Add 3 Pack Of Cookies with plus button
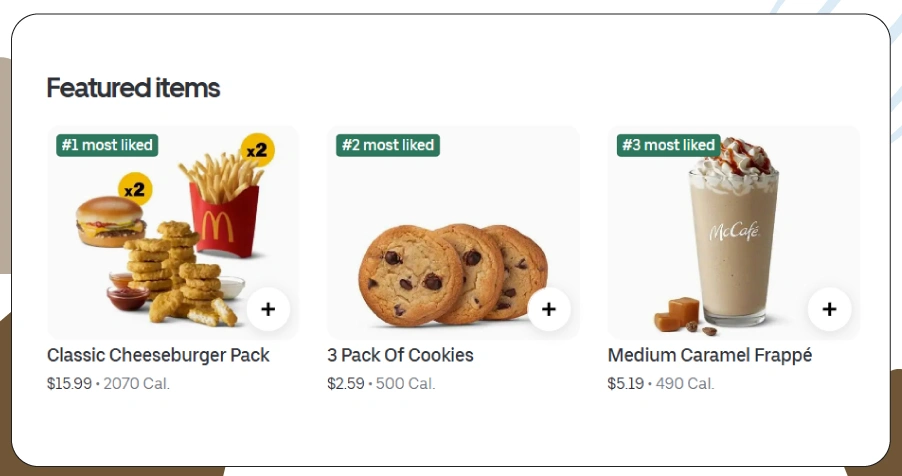 click(x=548, y=309)
